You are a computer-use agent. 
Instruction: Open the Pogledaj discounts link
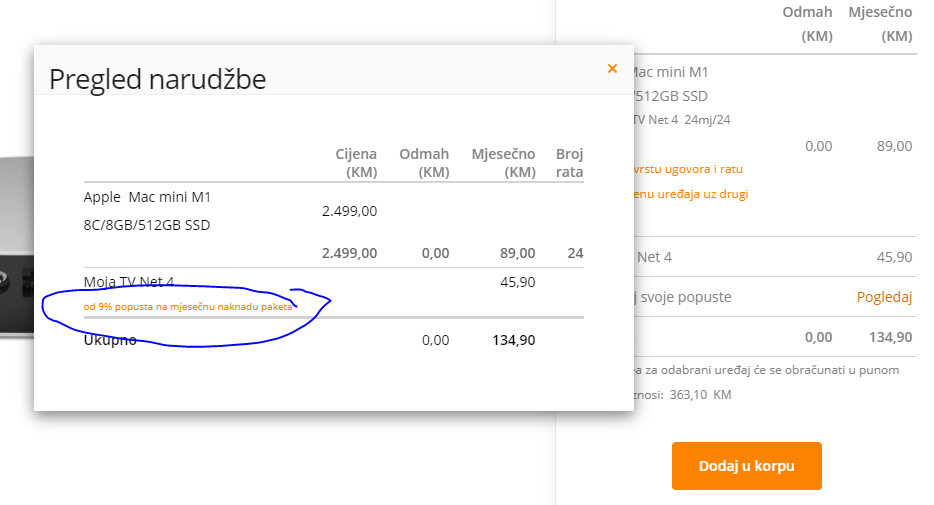point(884,297)
